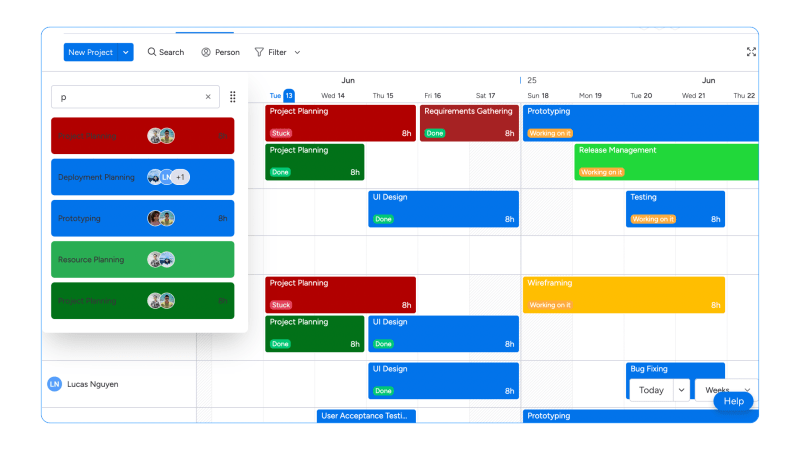Click the search input containing p
This screenshot has width=800, height=450.
coord(135,97)
